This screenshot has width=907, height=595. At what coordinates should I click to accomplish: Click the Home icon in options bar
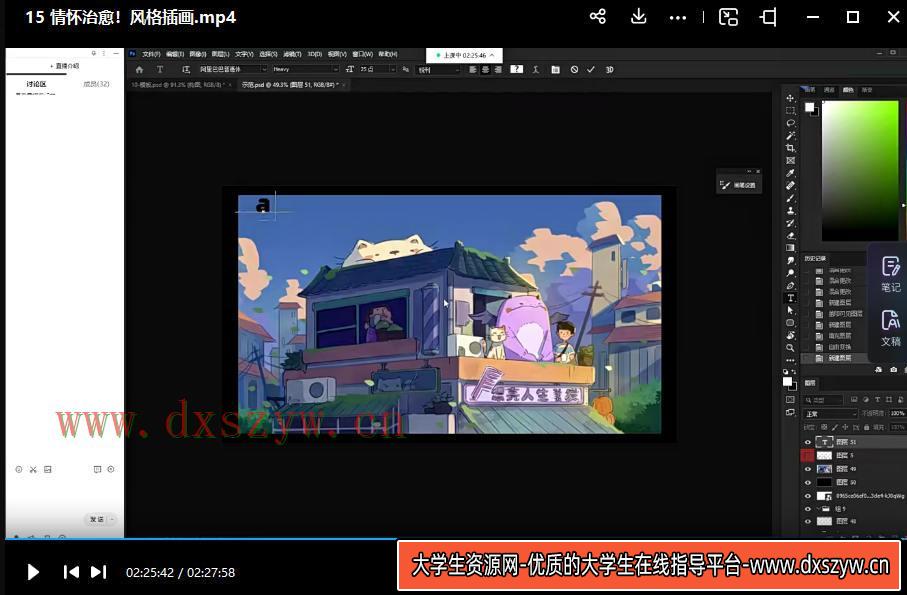[139, 69]
